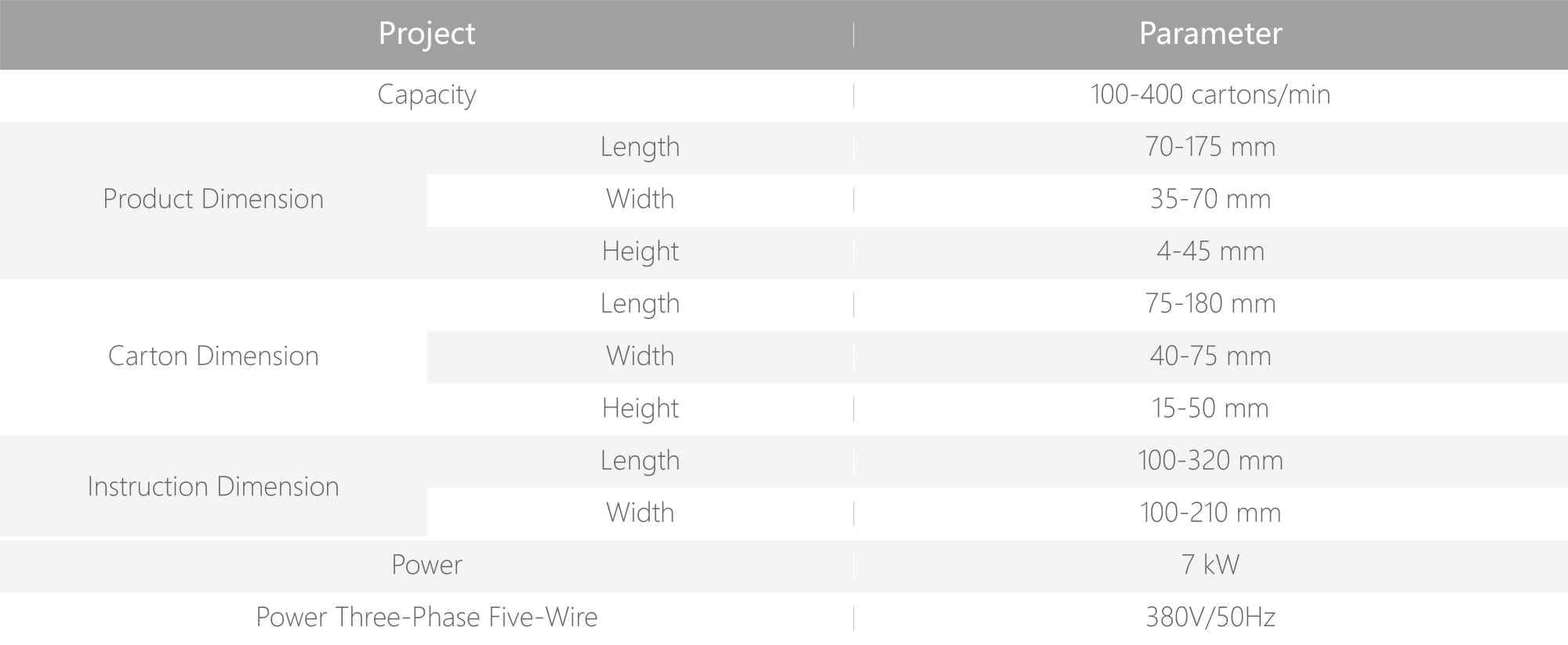Select the 100-210 mm width value

[x=1210, y=513]
